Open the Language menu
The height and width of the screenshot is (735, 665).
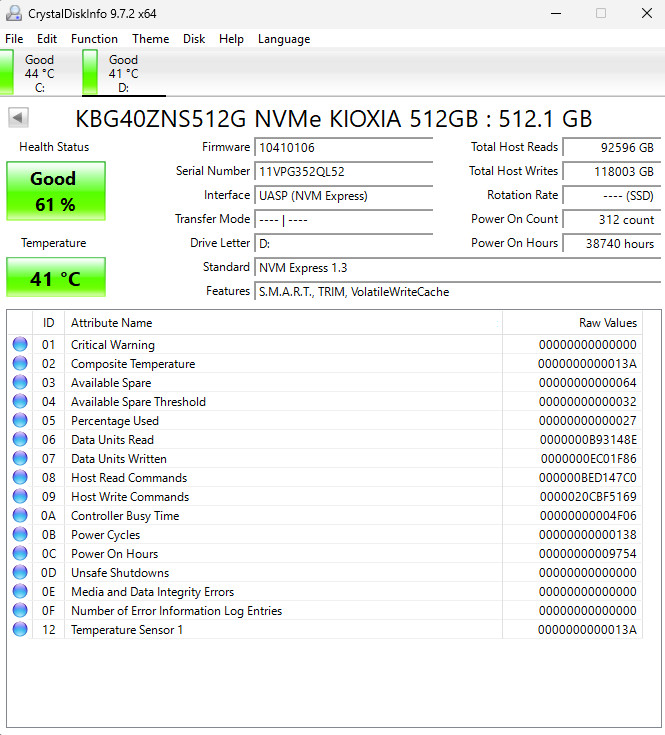[284, 39]
